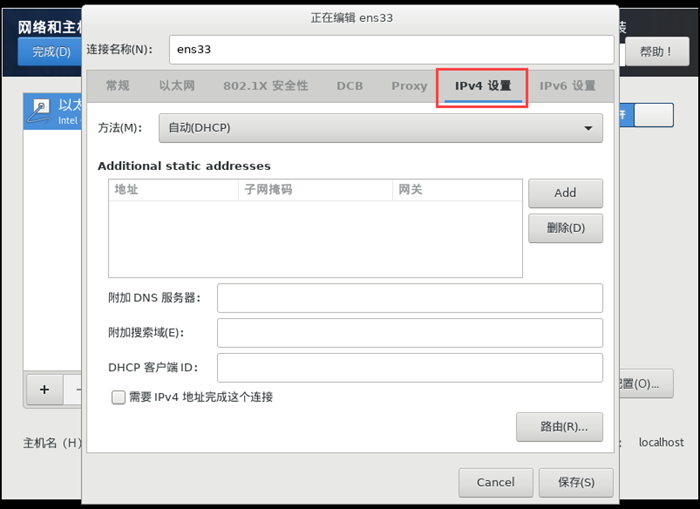Click the plus button to add device

(44, 389)
